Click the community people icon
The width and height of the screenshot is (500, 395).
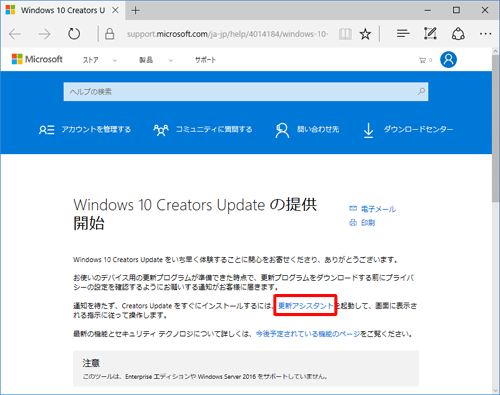point(161,130)
